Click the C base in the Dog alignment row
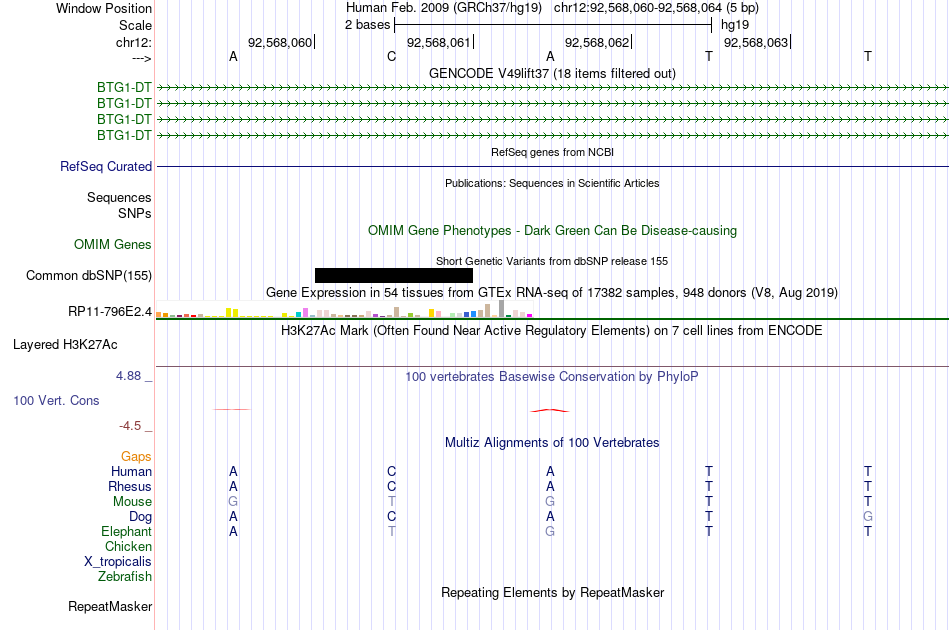 pyautogui.click(x=391, y=517)
